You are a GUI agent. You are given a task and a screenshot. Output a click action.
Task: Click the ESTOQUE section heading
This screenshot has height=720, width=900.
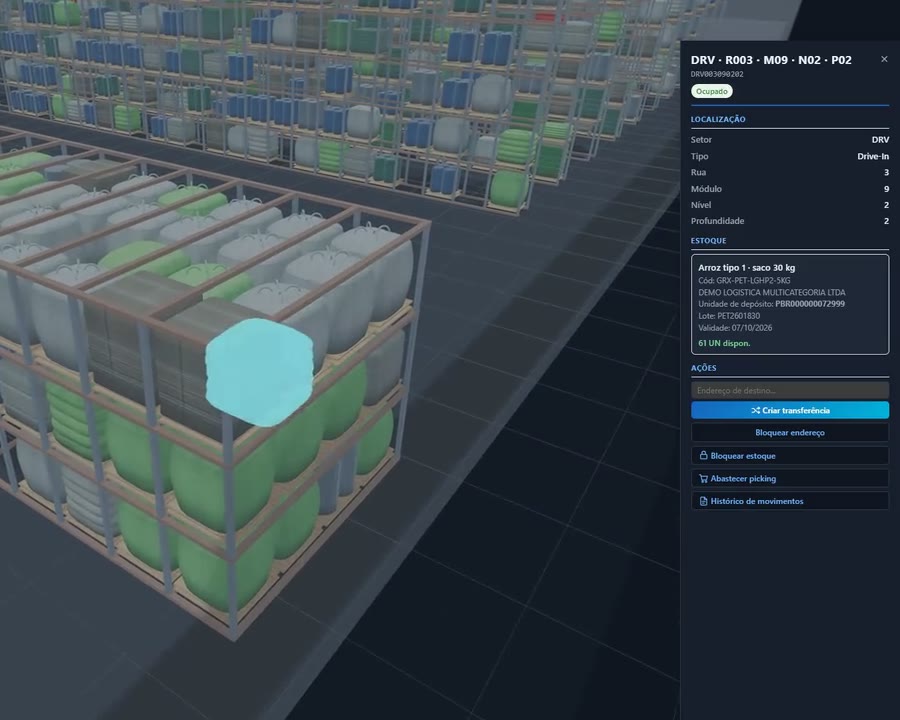pyautogui.click(x=708, y=241)
